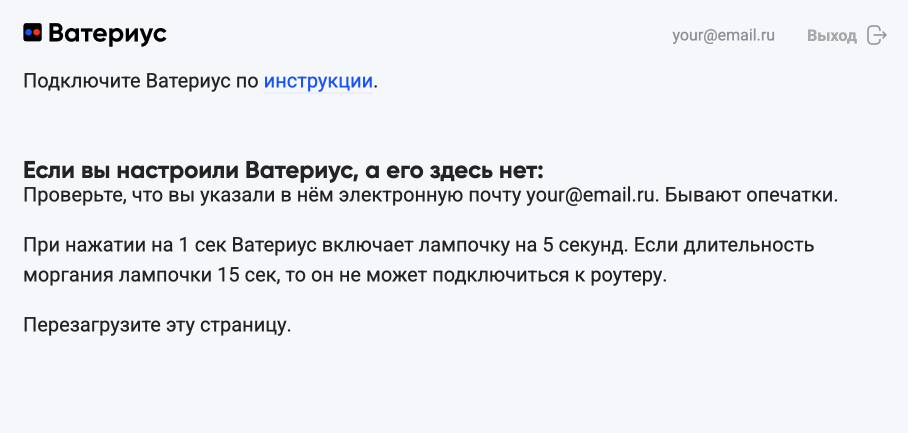Click your@email.ru inside the paragraph
The image size is (908, 433).
592,195
